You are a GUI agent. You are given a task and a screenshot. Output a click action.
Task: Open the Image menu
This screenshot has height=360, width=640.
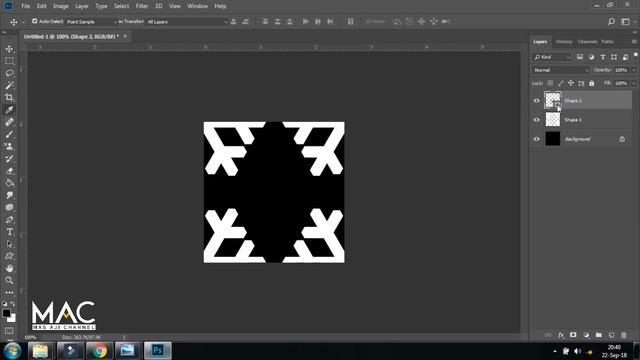[x=61, y=6]
